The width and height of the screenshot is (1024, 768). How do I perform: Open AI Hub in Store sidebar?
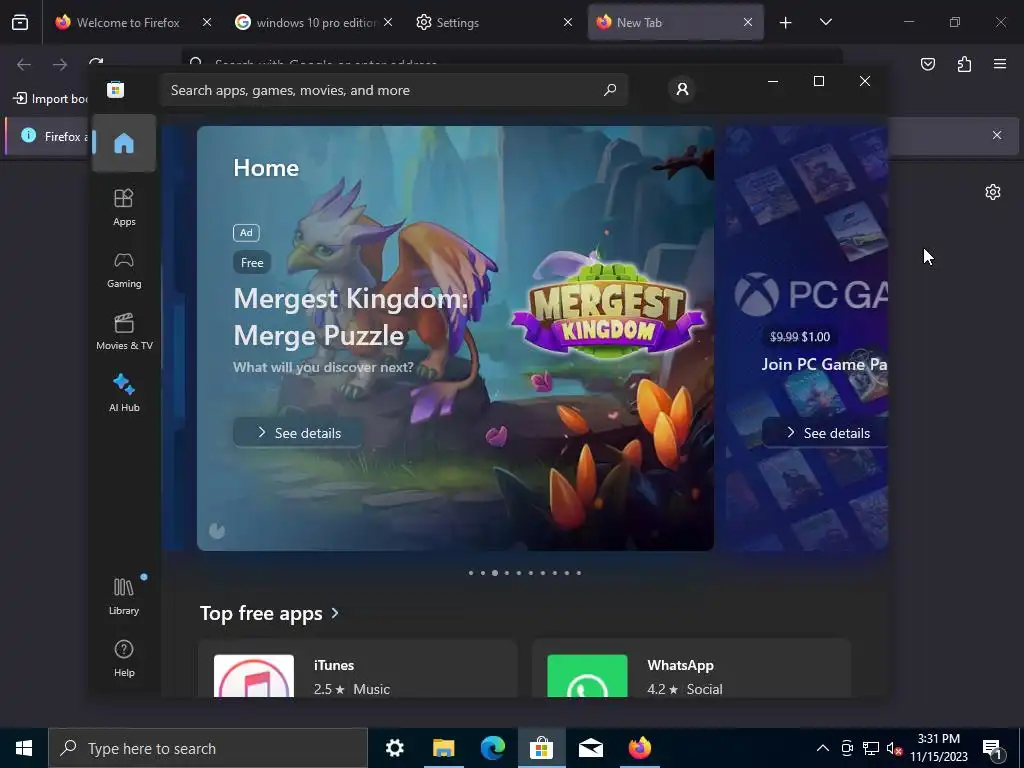pyautogui.click(x=124, y=392)
